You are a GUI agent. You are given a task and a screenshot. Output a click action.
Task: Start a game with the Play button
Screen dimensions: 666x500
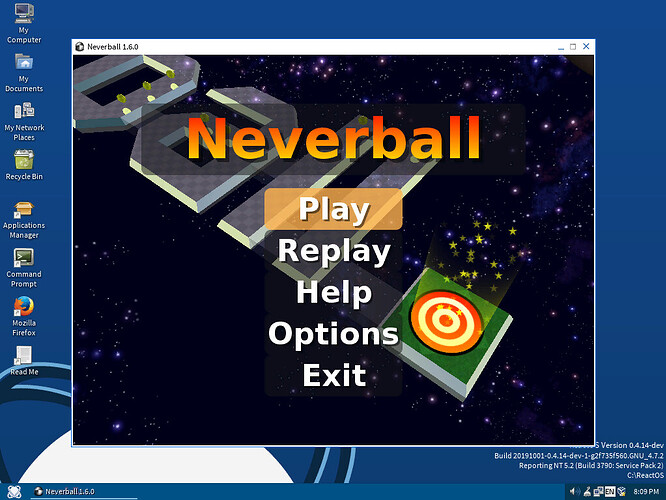pyautogui.click(x=333, y=209)
